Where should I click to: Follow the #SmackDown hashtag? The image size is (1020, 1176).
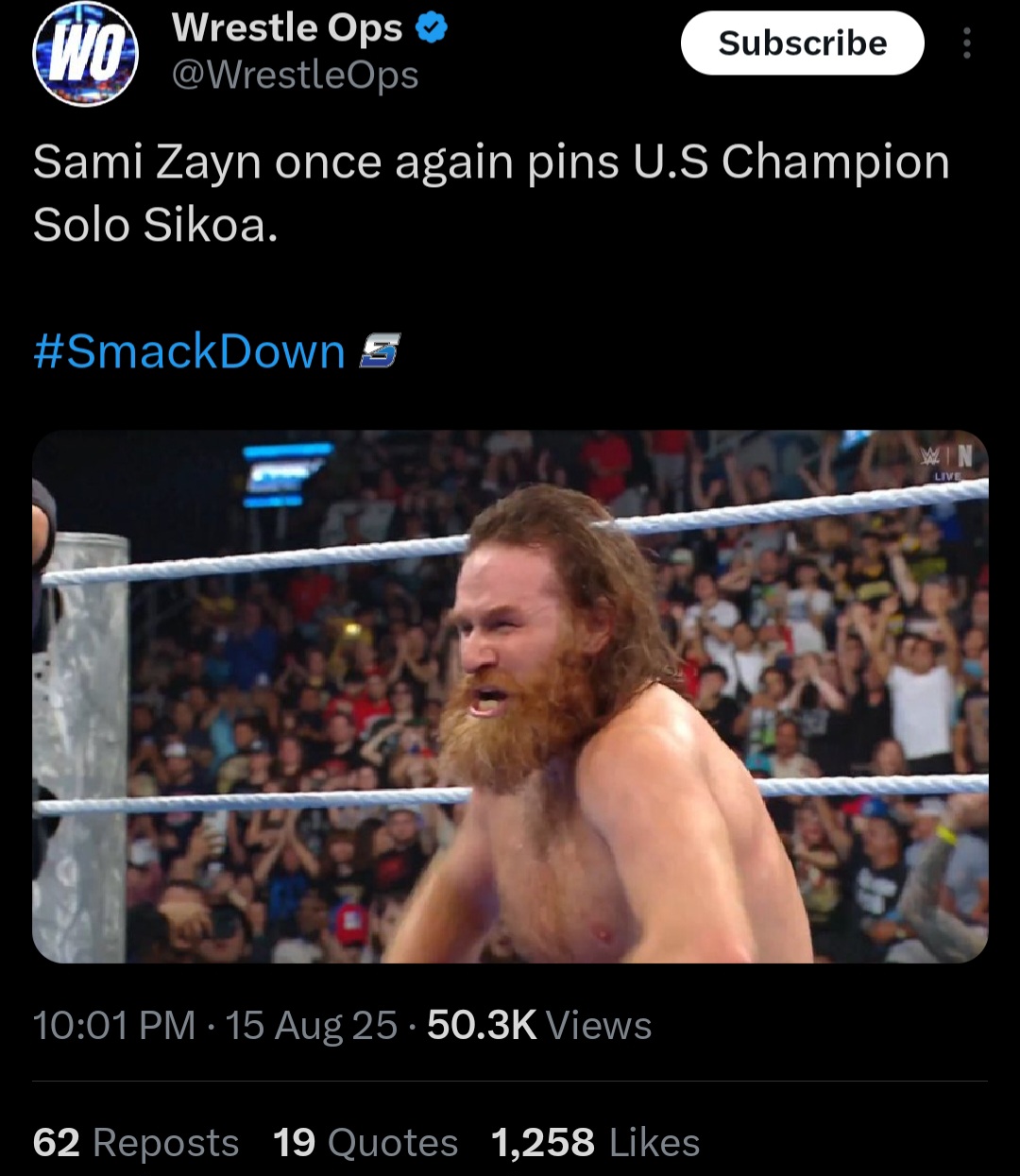[189, 351]
